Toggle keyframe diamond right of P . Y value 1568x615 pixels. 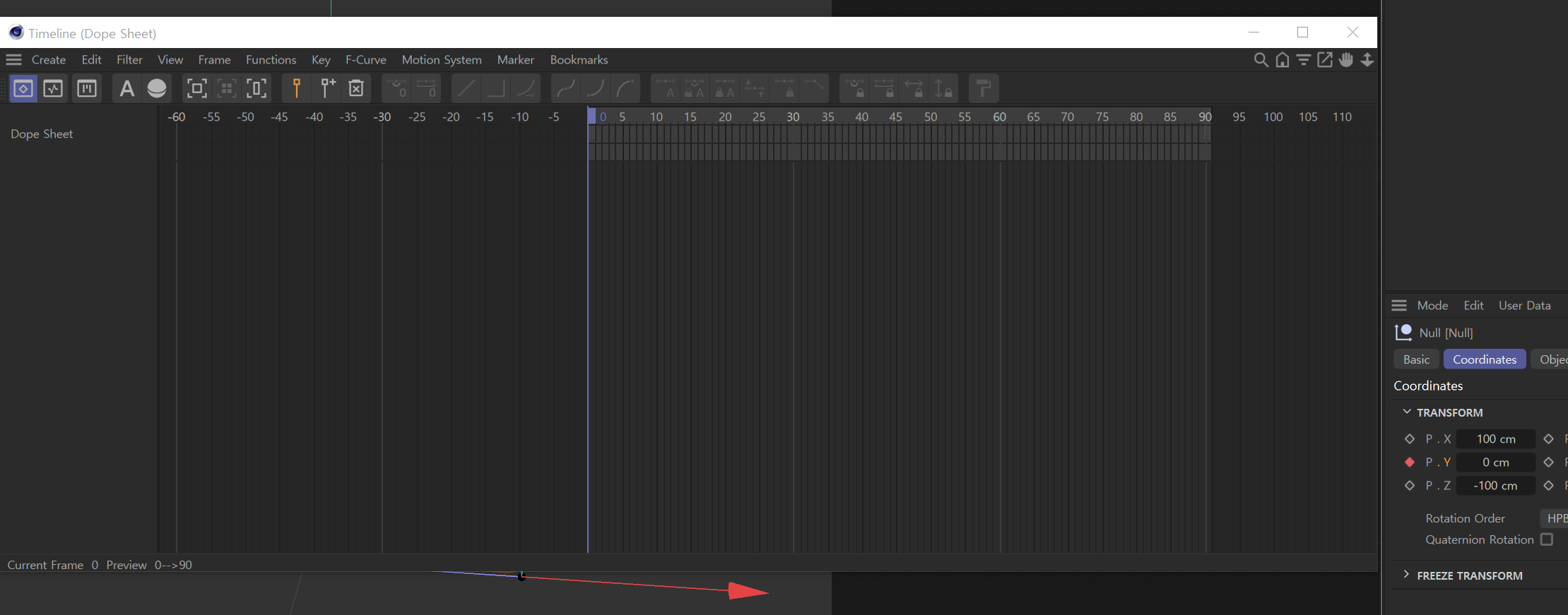click(1549, 462)
